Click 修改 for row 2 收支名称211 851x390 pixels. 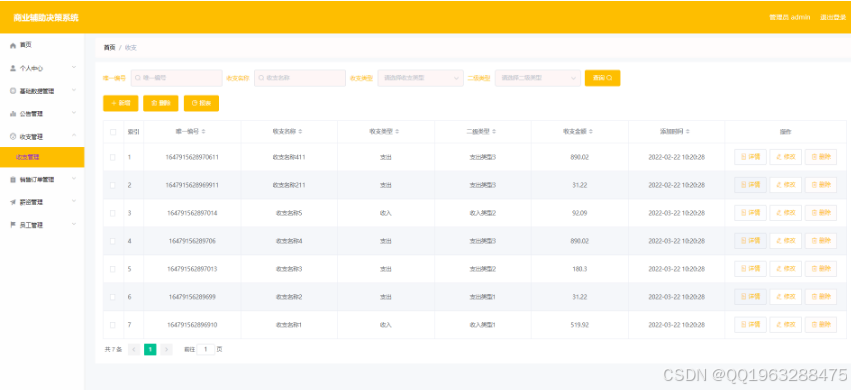click(786, 185)
